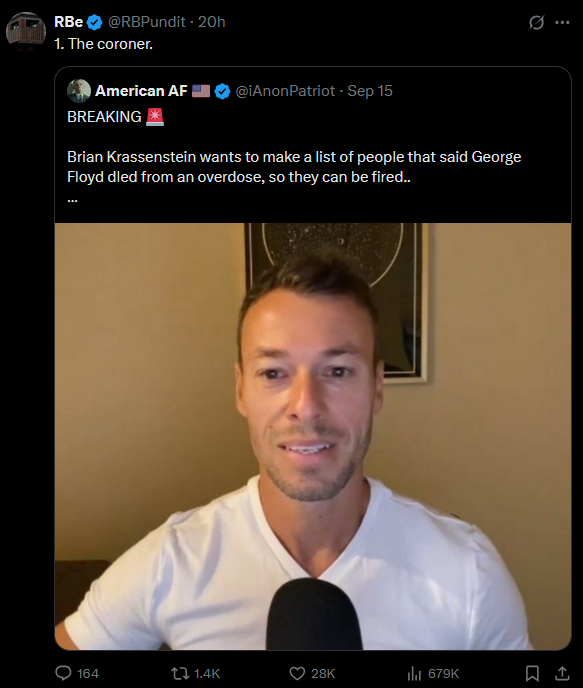Image resolution: width=583 pixels, height=688 pixels.
Task: Open the @RBPundit handle link
Action: click(147, 22)
